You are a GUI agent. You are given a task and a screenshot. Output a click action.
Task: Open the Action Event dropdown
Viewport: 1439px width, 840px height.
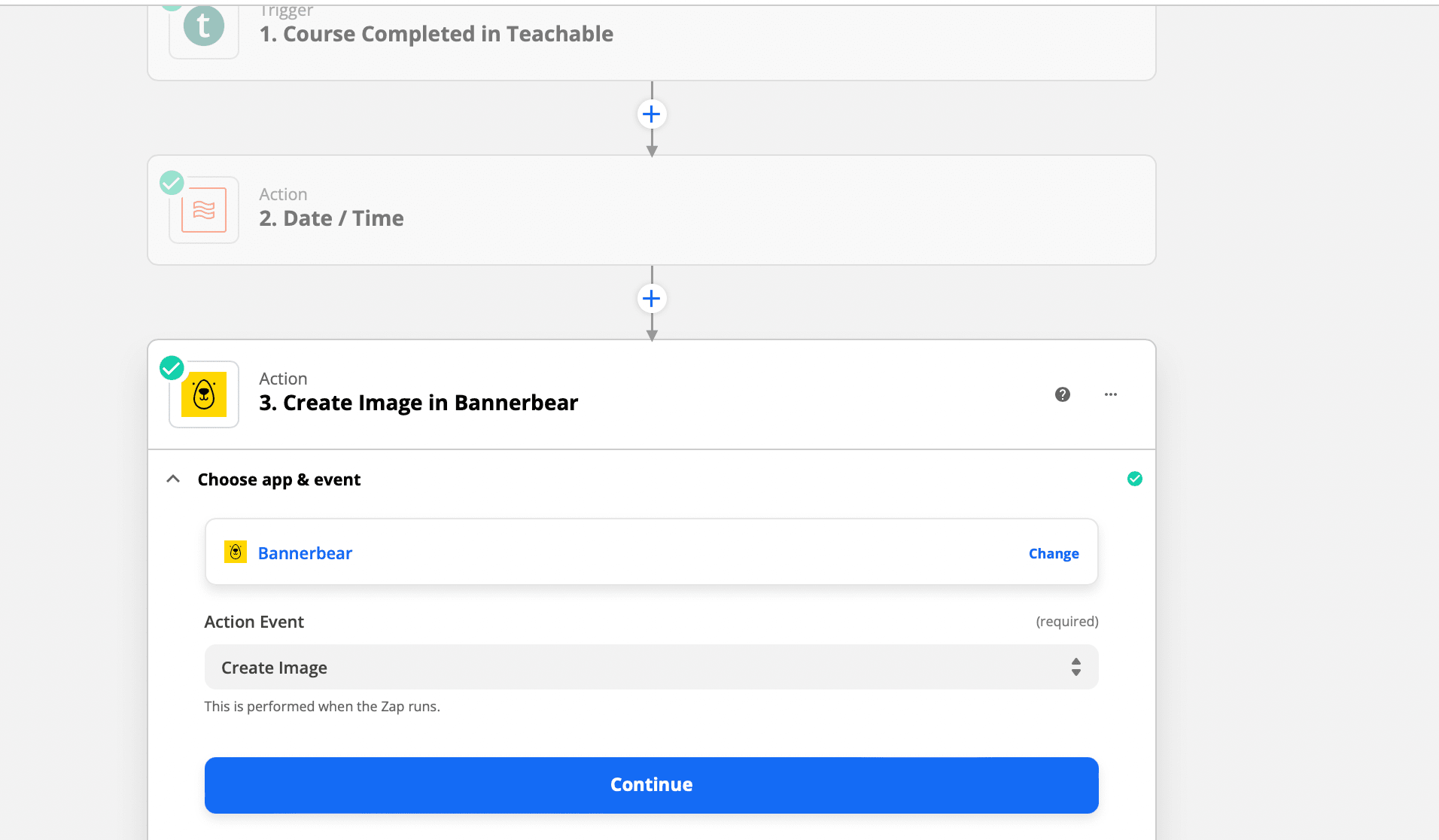click(x=651, y=667)
